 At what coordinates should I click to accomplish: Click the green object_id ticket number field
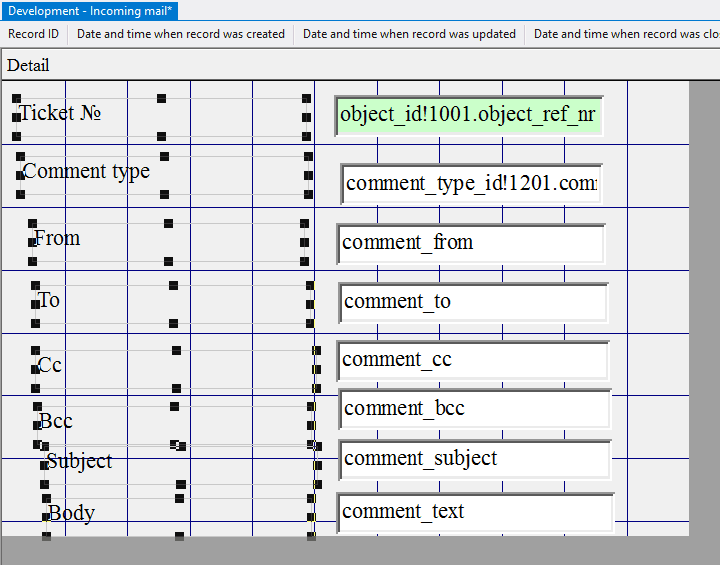tap(468, 115)
